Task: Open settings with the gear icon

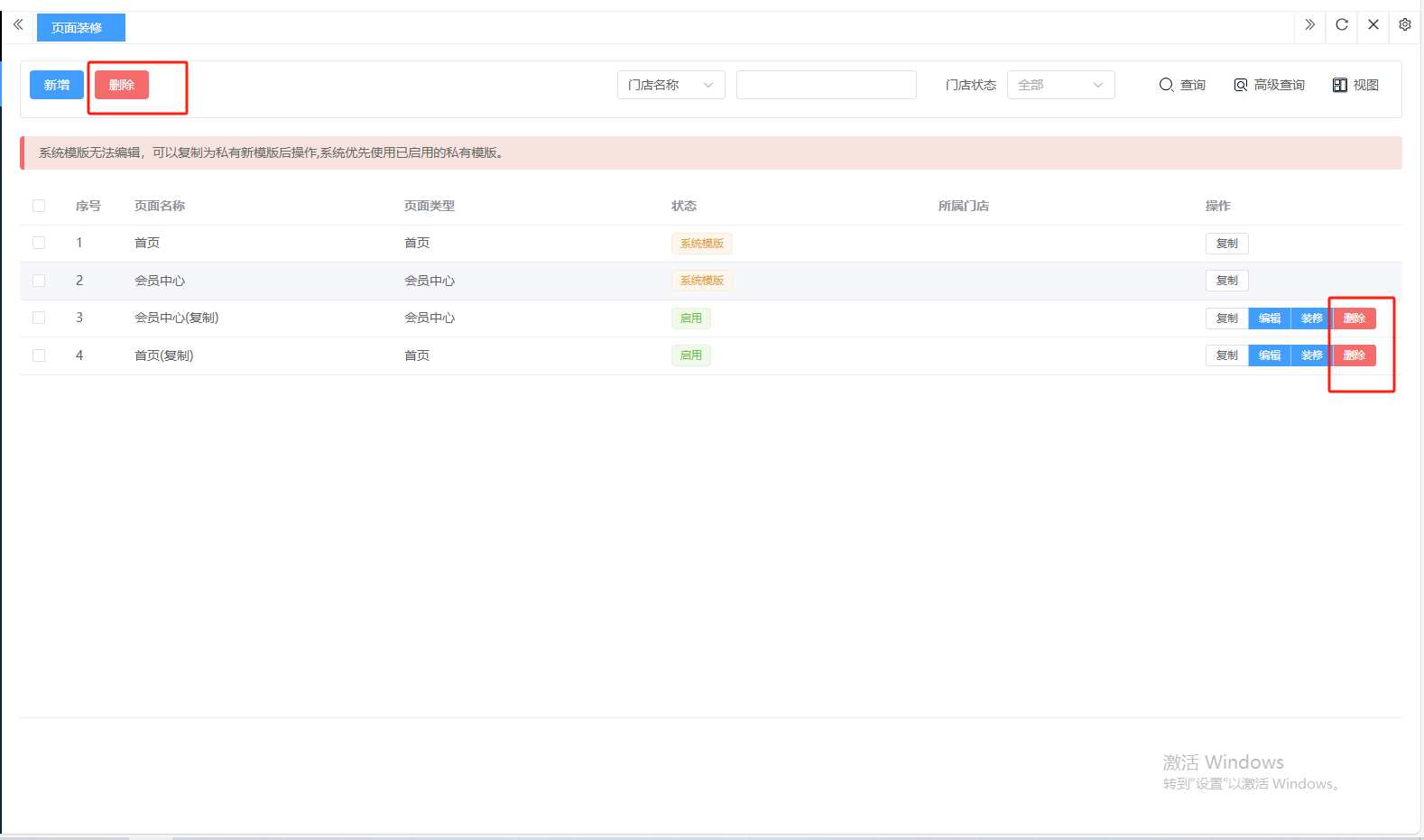Action: pos(1405,25)
